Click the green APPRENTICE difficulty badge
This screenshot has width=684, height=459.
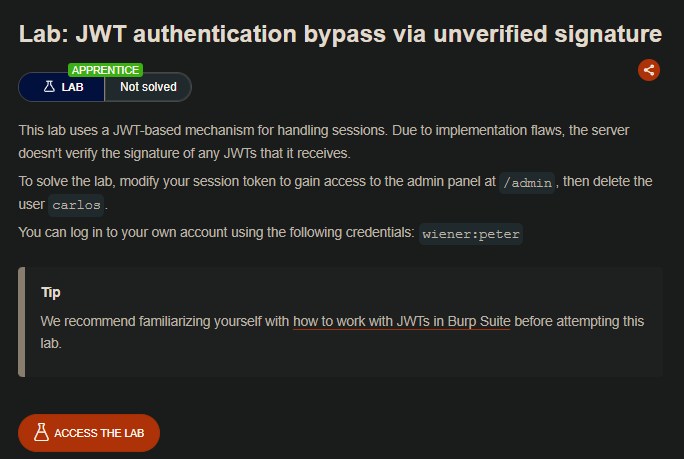pyautogui.click(x=105, y=70)
